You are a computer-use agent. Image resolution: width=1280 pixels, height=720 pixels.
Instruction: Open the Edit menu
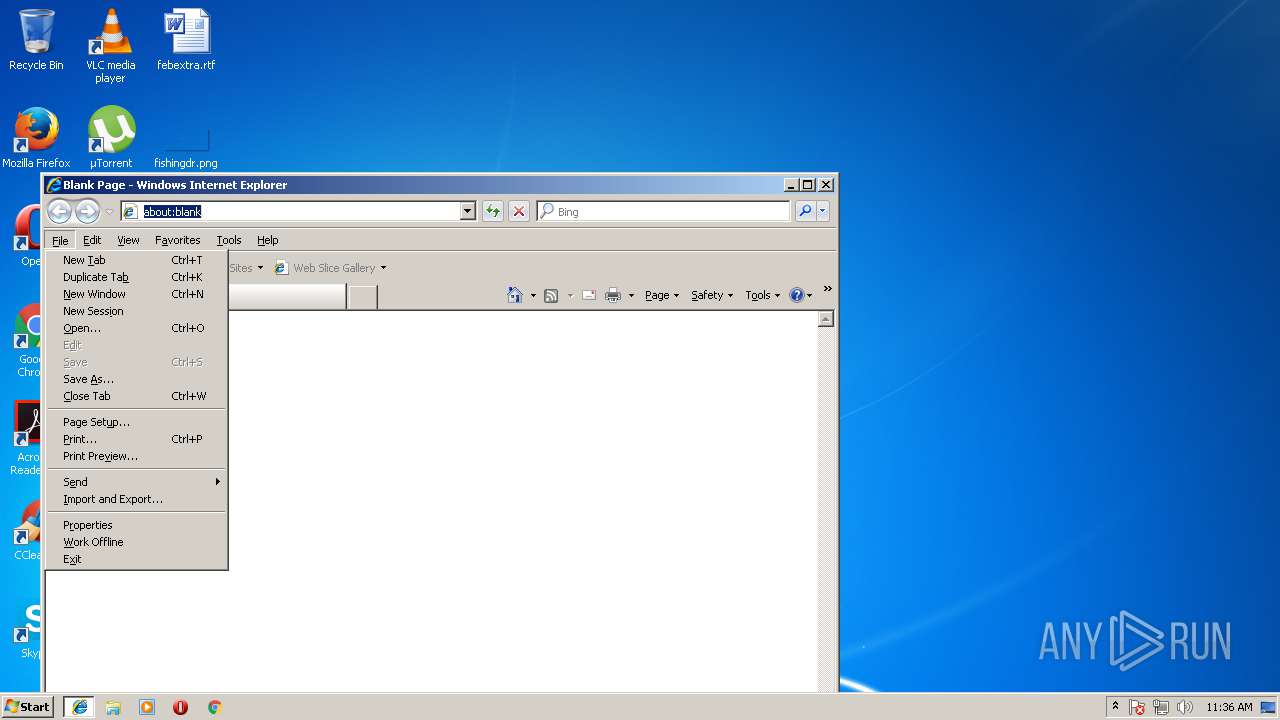pos(92,240)
